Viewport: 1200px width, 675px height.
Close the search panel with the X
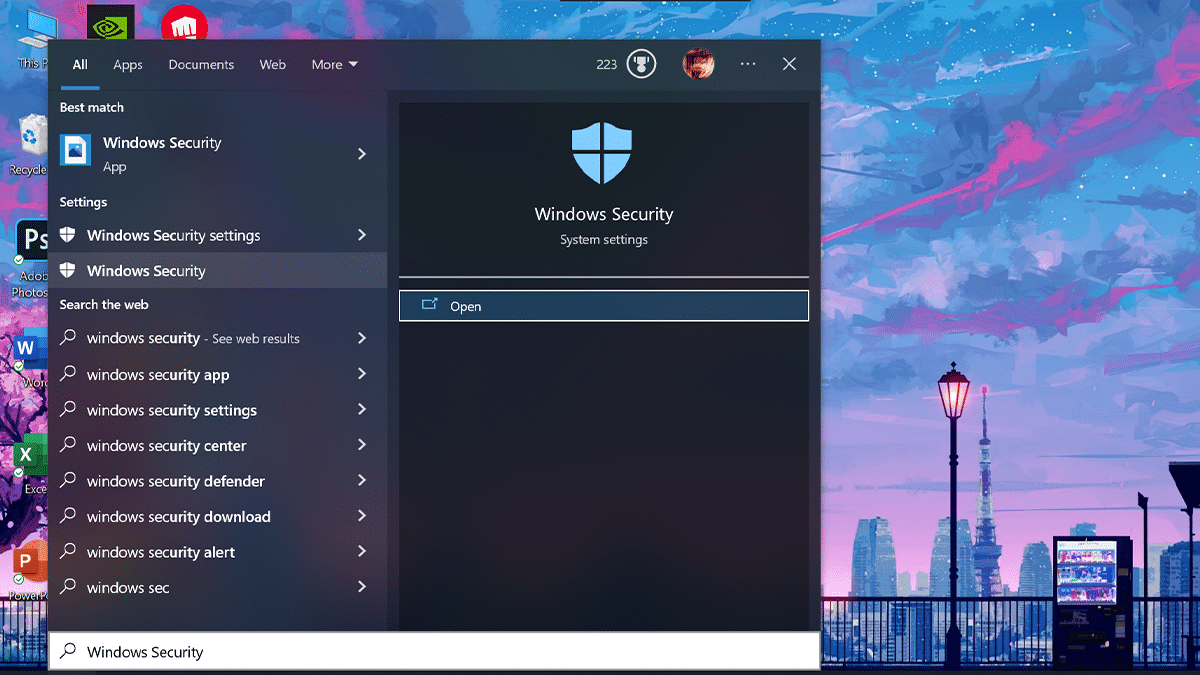789,64
